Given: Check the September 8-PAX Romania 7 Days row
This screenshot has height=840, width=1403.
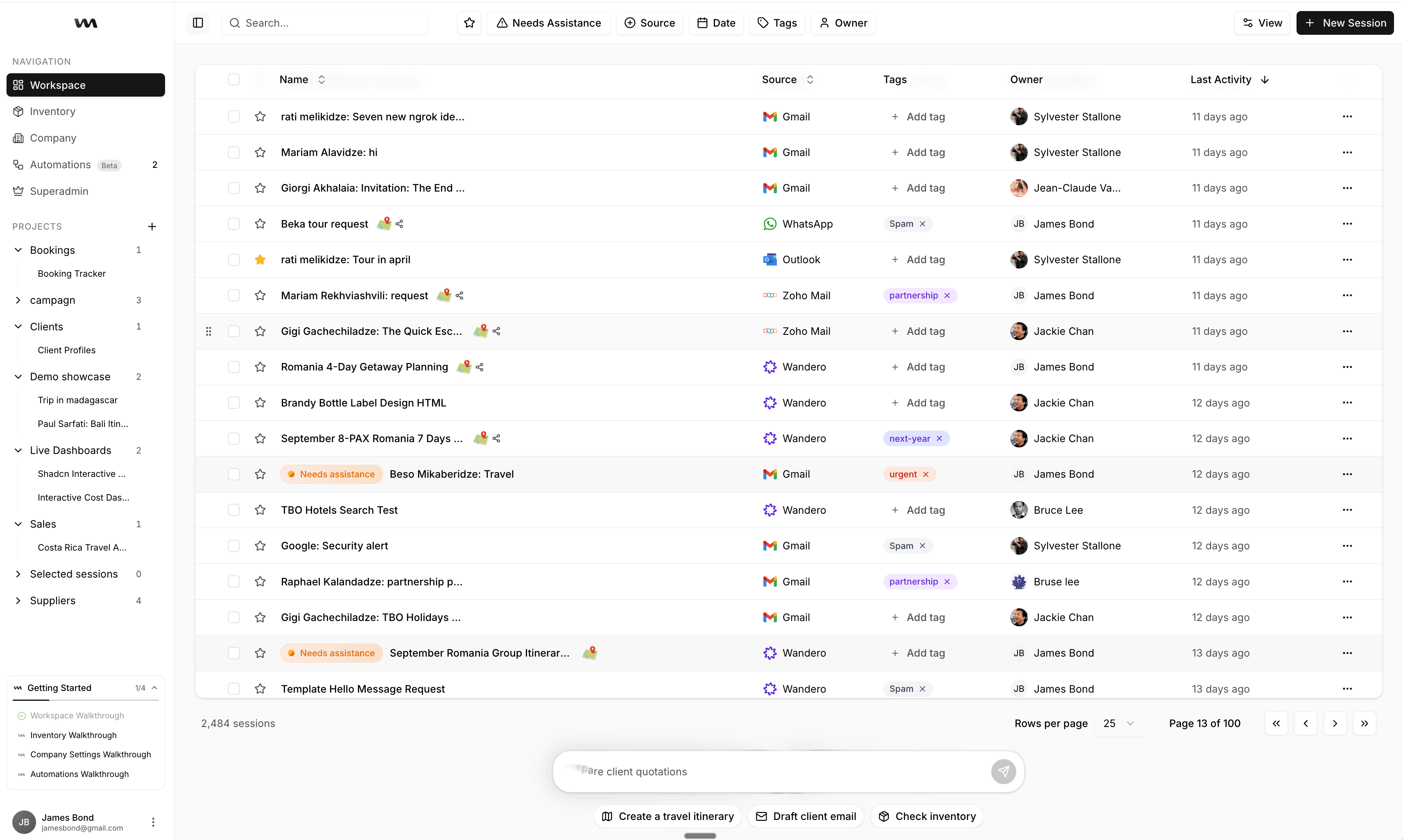Looking at the screenshot, I should point(233,438).
